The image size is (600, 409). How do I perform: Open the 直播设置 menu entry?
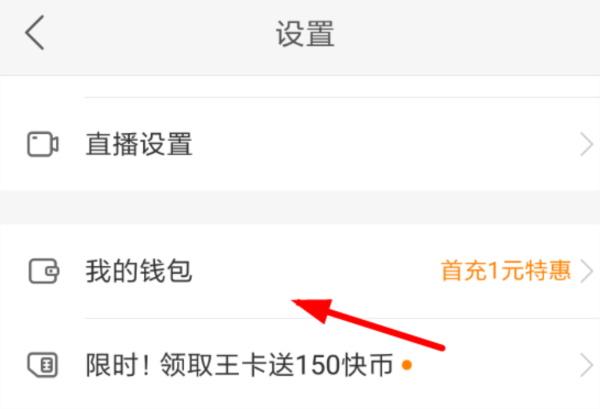pos(300,144)
